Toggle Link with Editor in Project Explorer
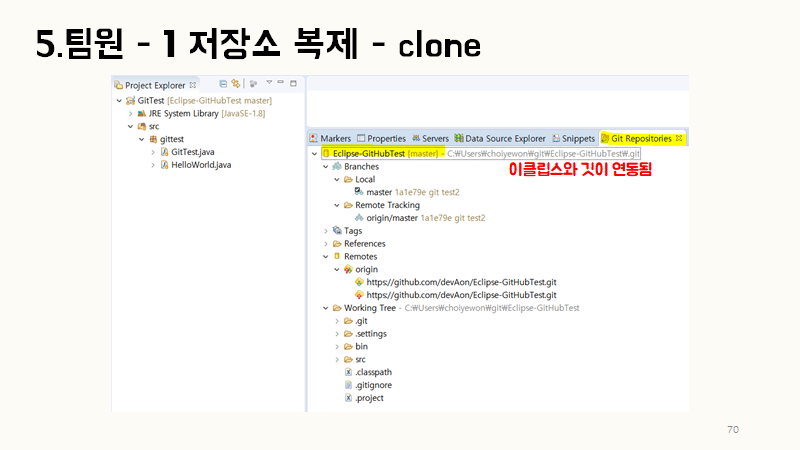The height and width of the screenshot is (450, 800). (235, 85)
